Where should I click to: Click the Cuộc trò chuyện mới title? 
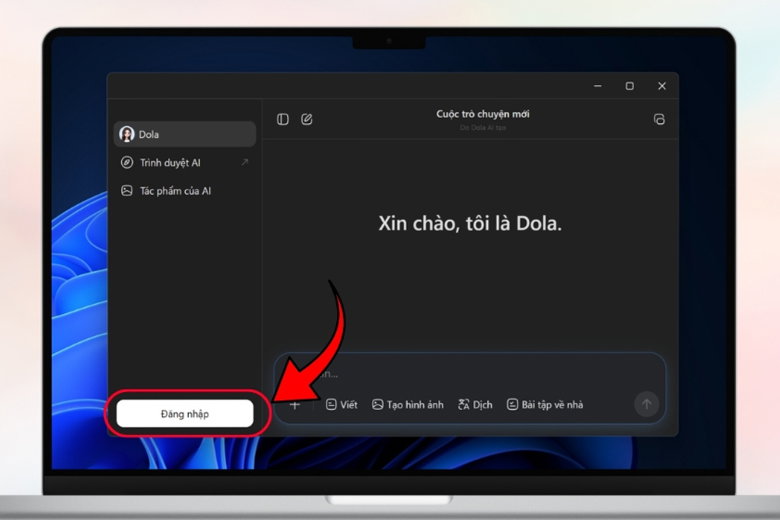pyautogui.click(x=483, y=114)
